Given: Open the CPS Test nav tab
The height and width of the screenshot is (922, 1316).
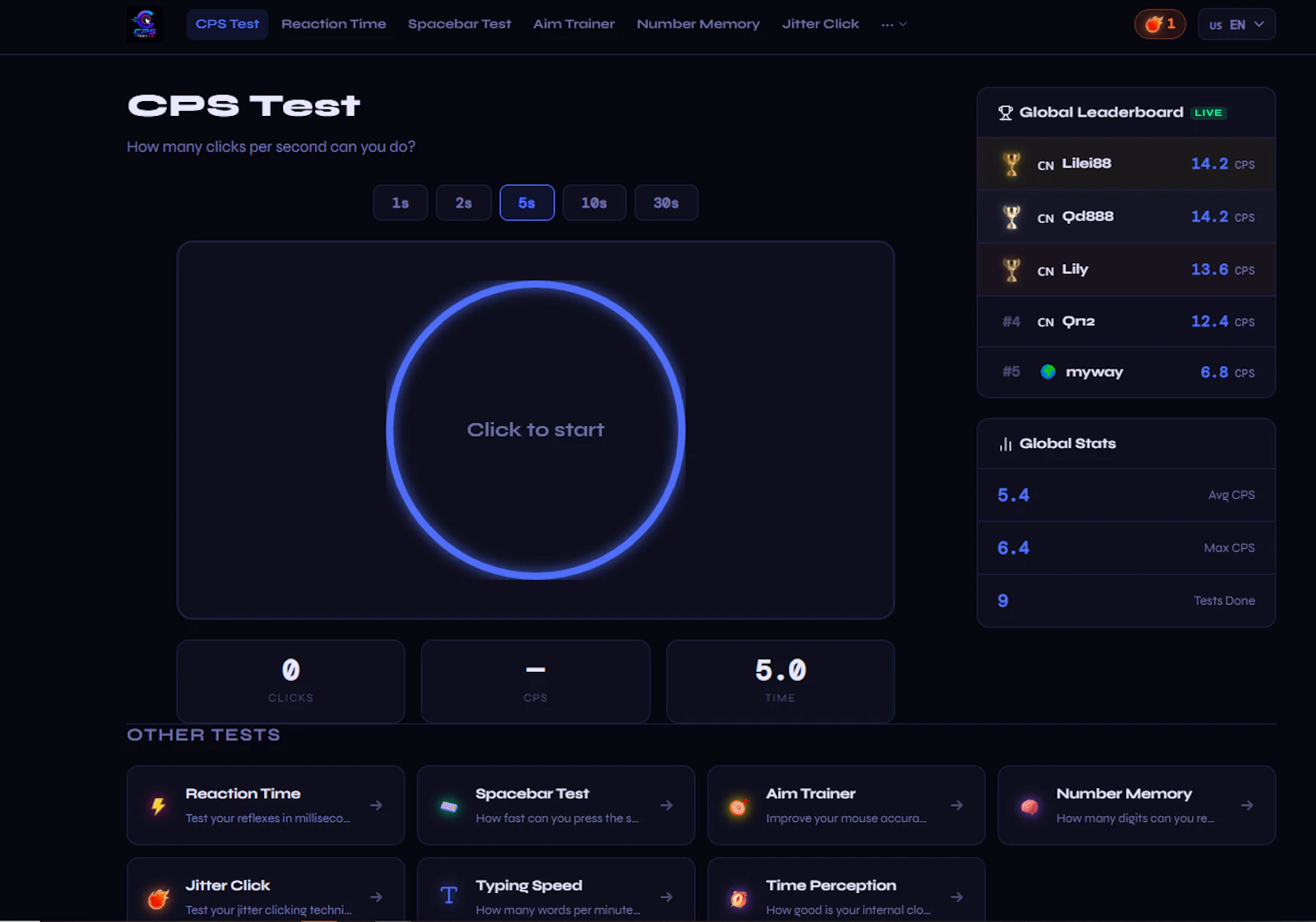Looking at the screenshot, I should coord(227,25).
